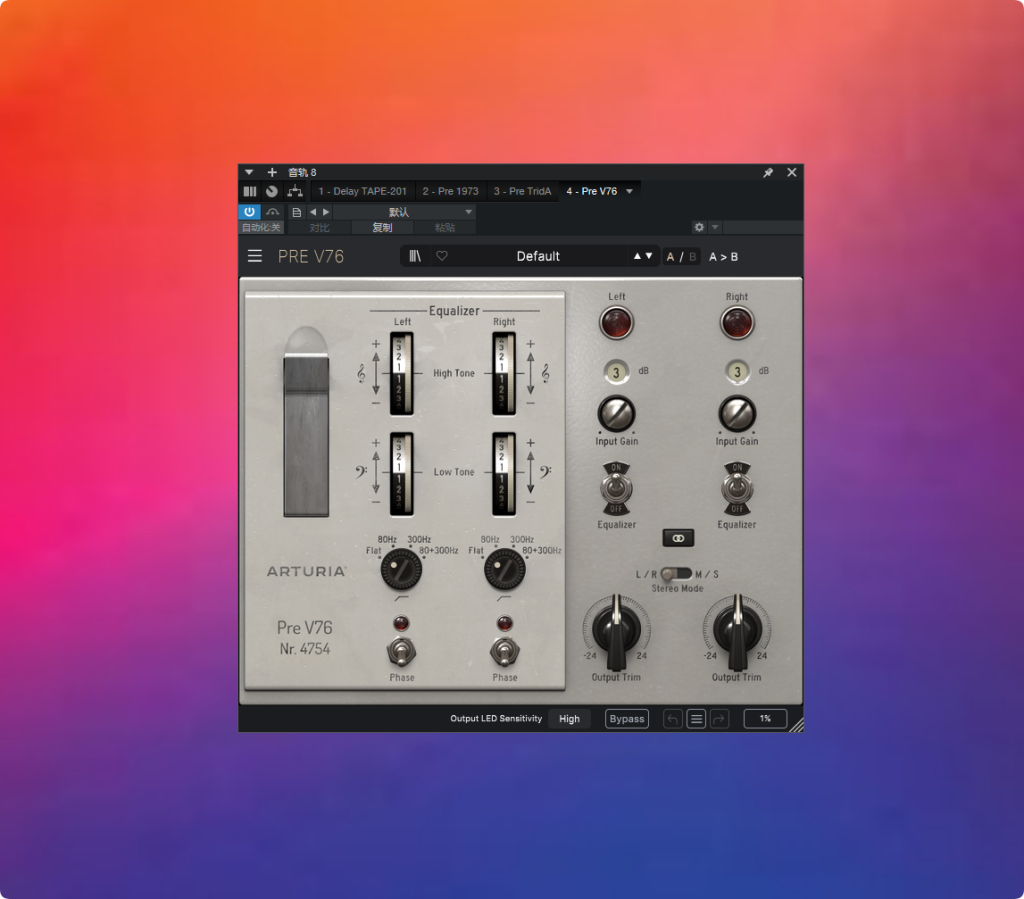Undo the last change arrow
The image size is (1024, 899).
pyautogui.click(x=673, y=719)
